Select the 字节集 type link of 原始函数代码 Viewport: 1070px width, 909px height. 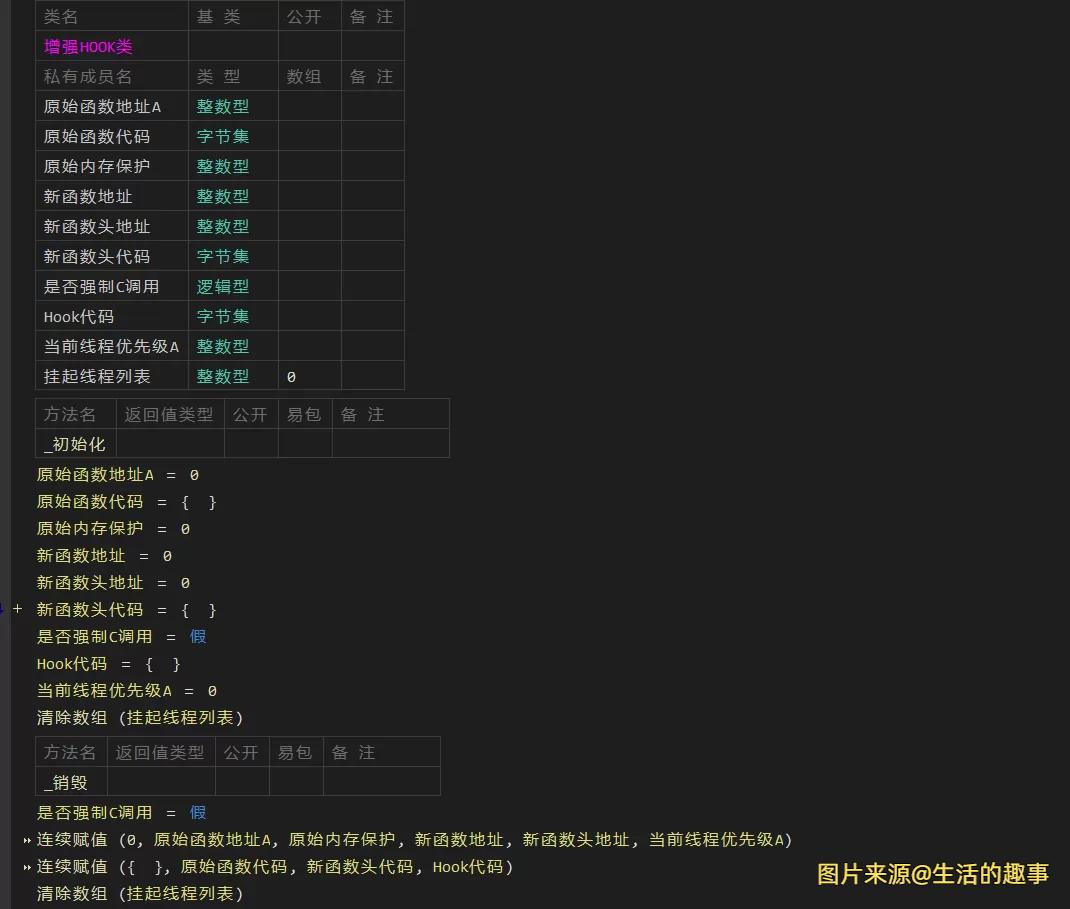222,136
